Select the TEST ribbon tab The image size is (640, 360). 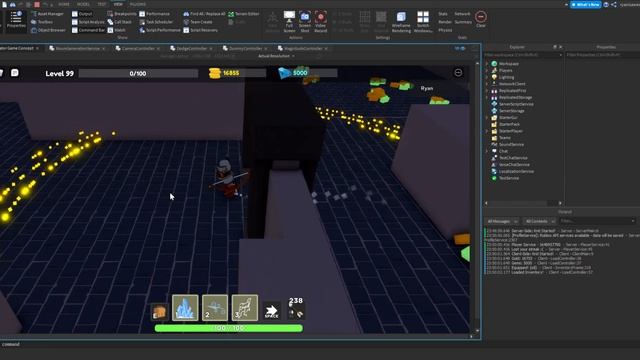[102, 4]
